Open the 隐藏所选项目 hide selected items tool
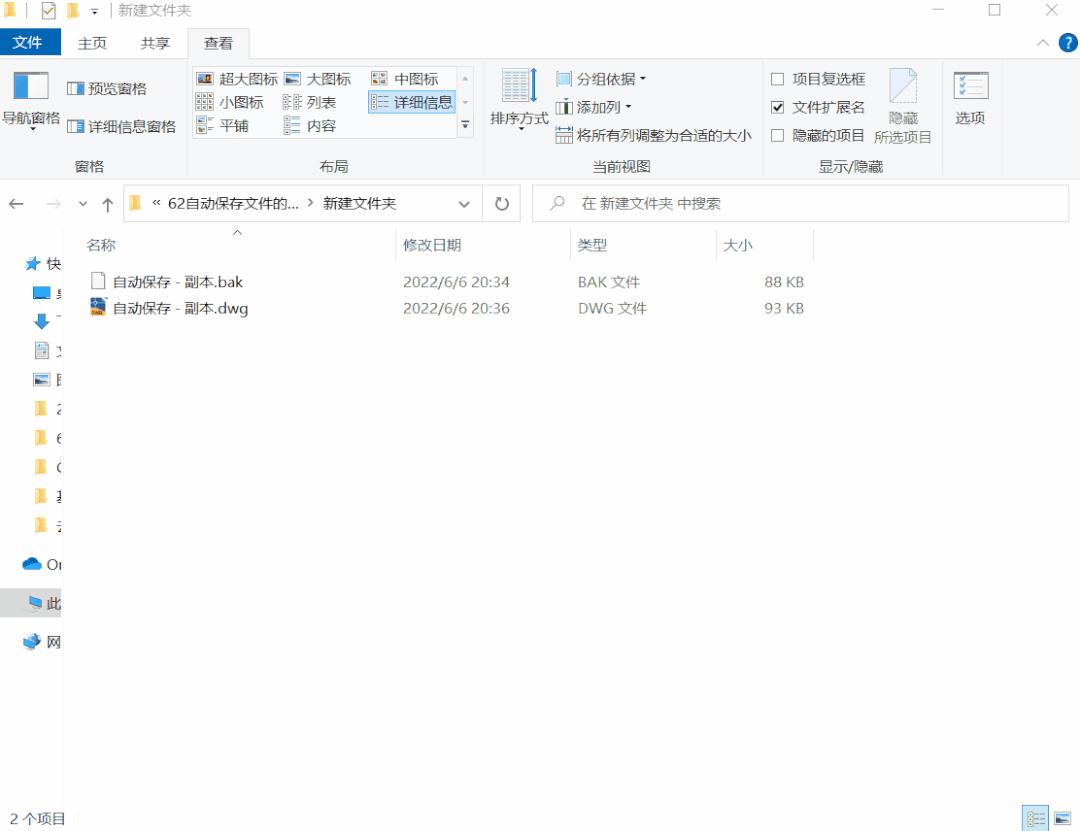1080x831 pixels. pos(903,105)
